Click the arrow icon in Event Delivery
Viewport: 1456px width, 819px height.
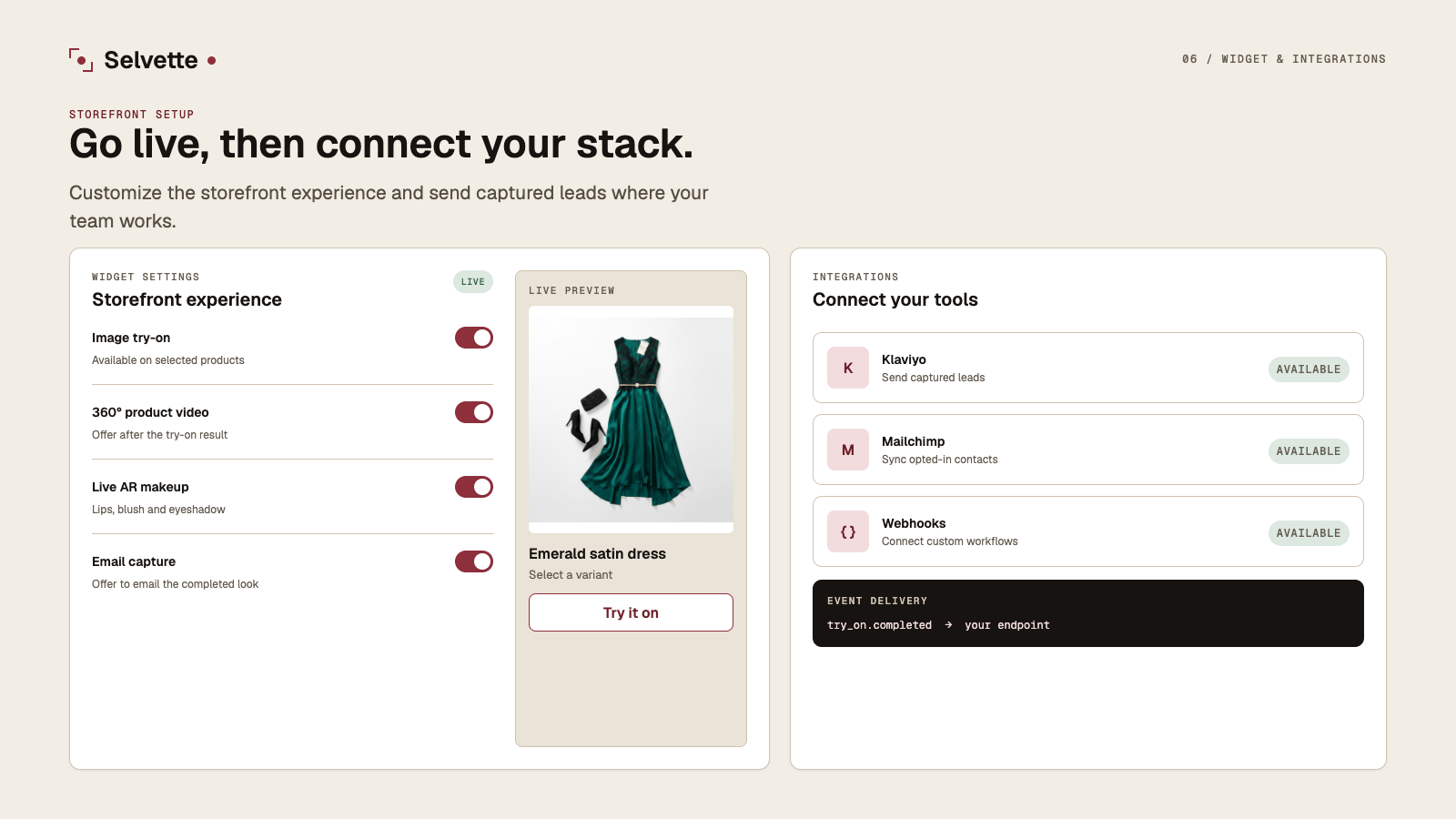click(x=948, y=625)
